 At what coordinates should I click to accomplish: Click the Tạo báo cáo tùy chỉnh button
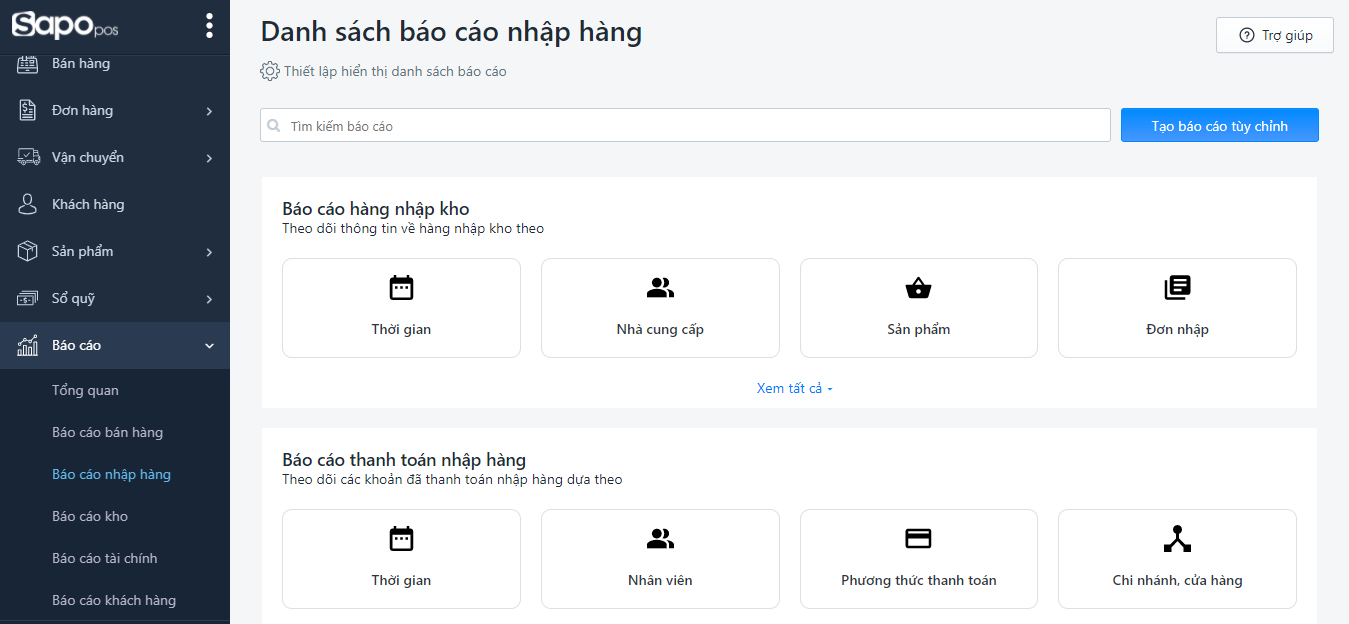coord(1219,126)
